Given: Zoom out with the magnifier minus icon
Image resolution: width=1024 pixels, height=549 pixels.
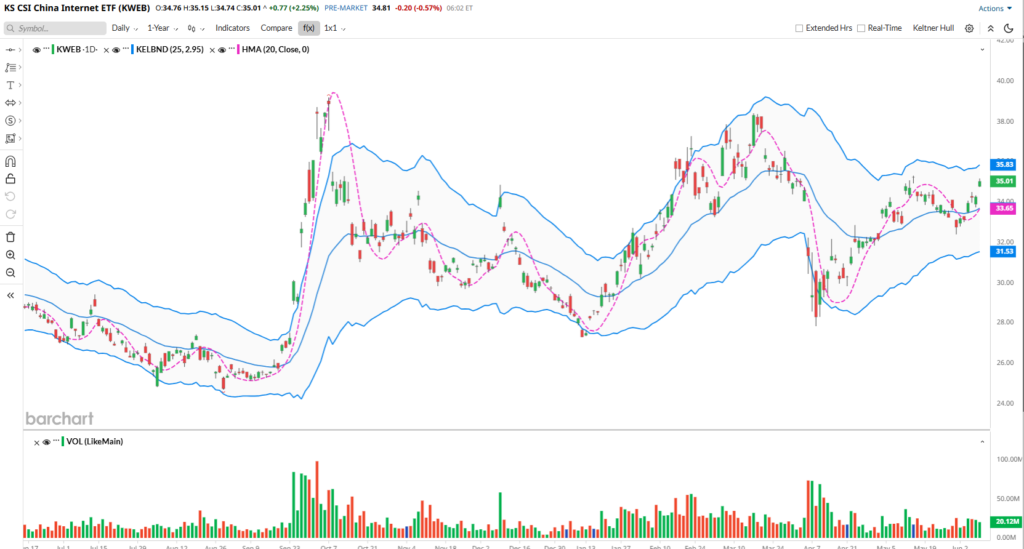Looking at the screenshot, I should tap(11, 273).
